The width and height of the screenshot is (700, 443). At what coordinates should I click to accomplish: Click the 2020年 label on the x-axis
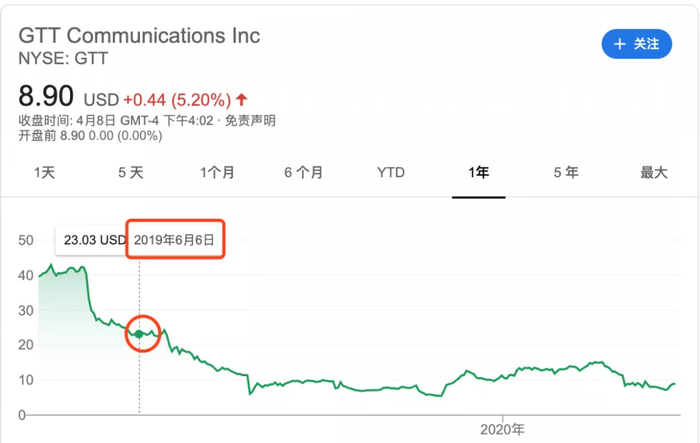pos(502,430)
